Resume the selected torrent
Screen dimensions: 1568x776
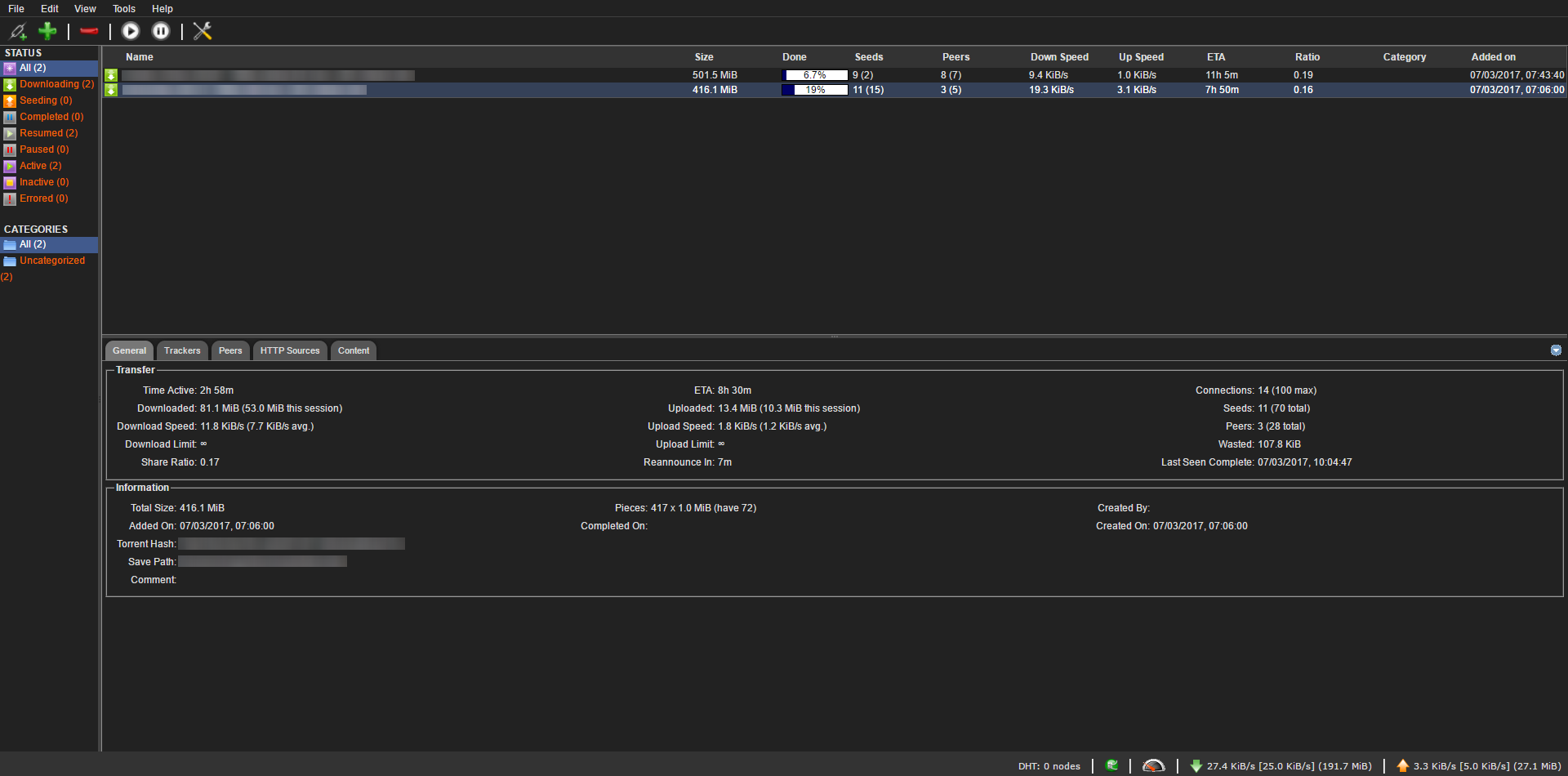(x=131, y=31)
